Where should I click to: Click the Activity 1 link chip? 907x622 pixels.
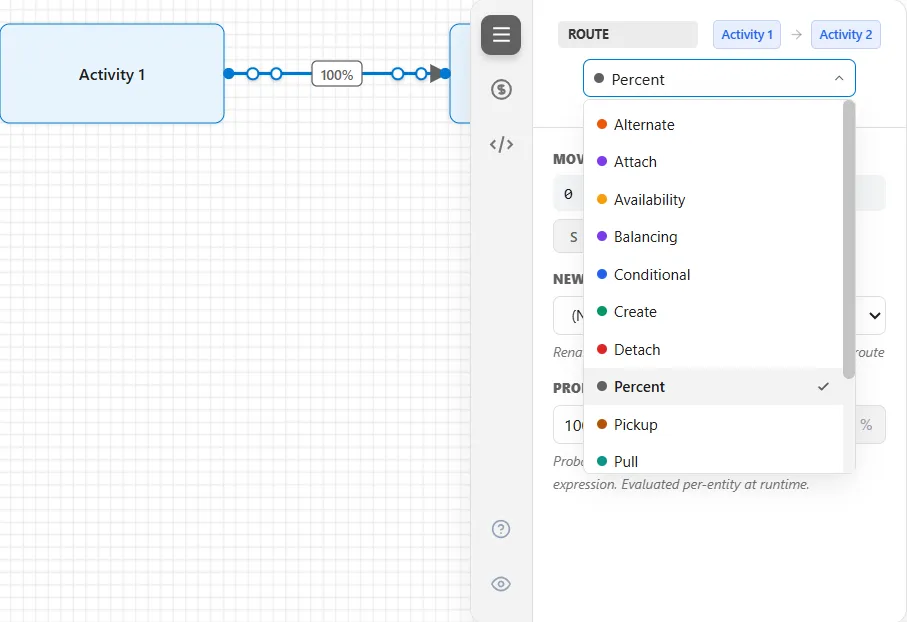tap(747, 35)
